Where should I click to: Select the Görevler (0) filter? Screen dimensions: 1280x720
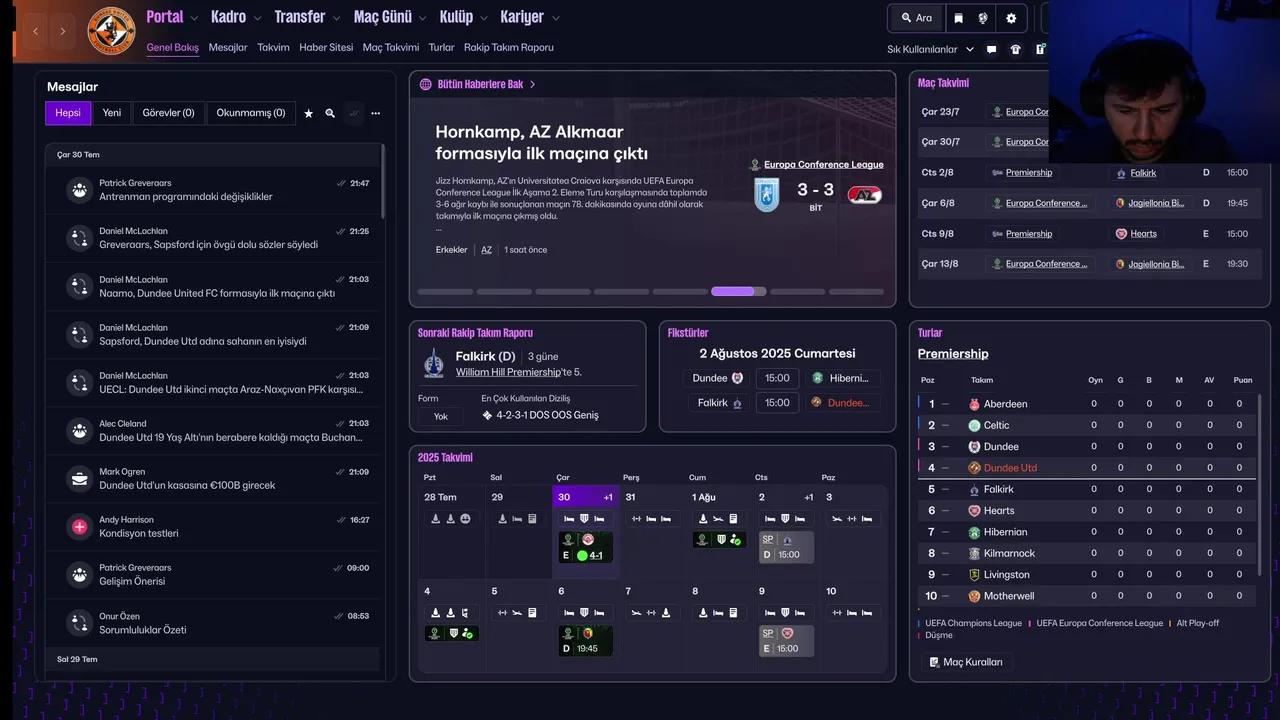click(168, 113)
